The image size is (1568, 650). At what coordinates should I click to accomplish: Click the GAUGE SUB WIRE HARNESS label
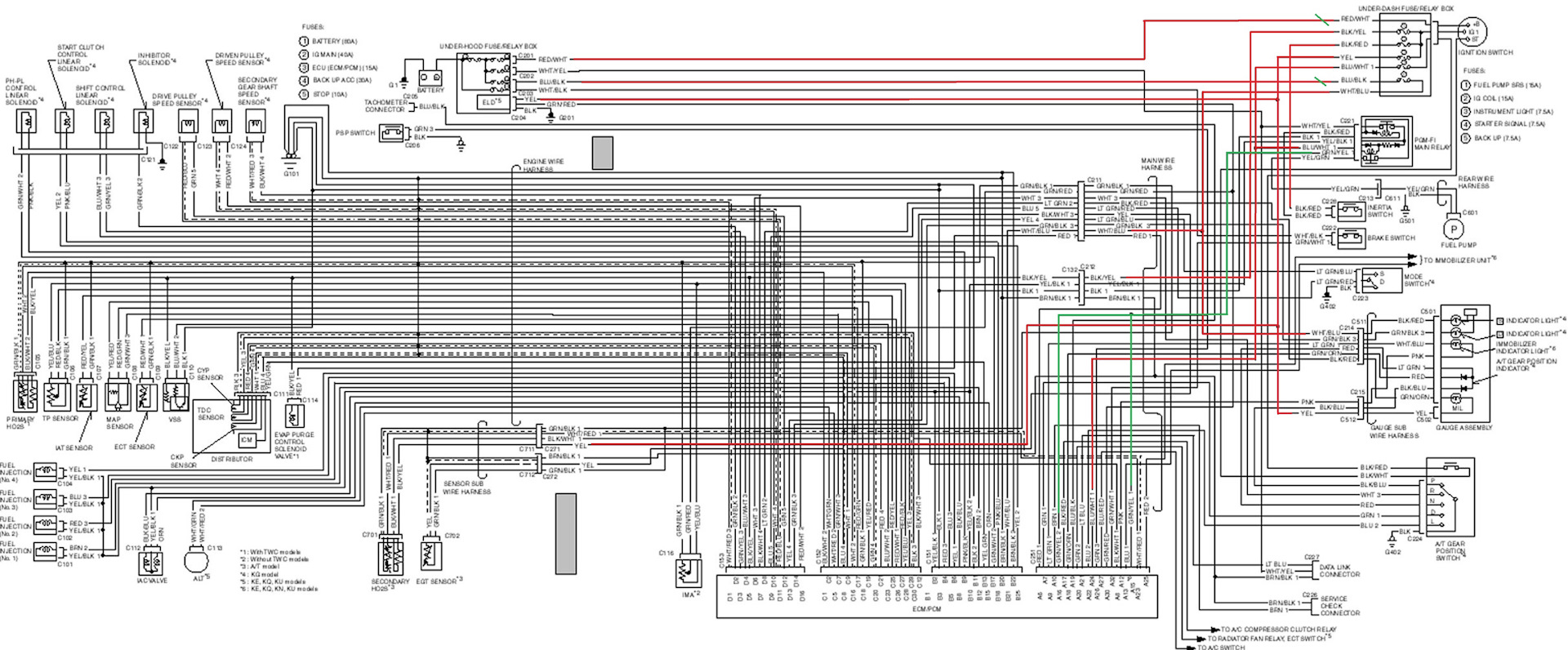[x=1394, y=431]
